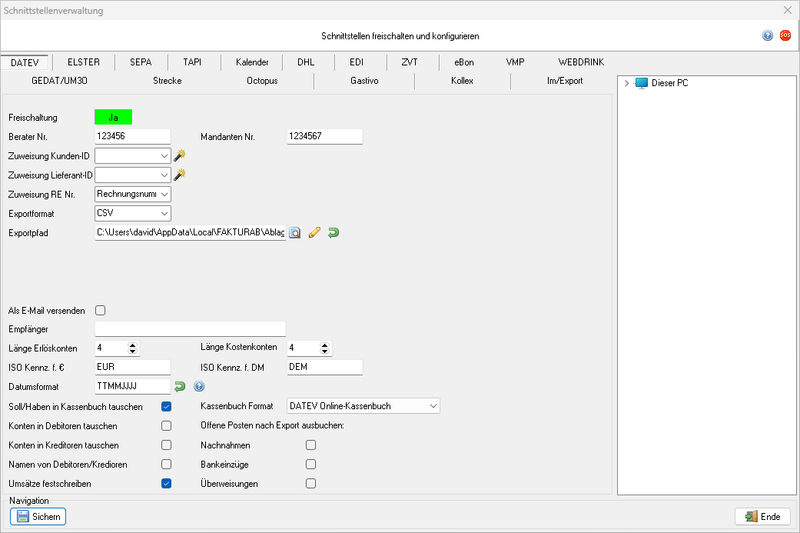The width and height of the screenshot is (800, 533).
Task: Click the Sichern button
Action: click(38, 517)
